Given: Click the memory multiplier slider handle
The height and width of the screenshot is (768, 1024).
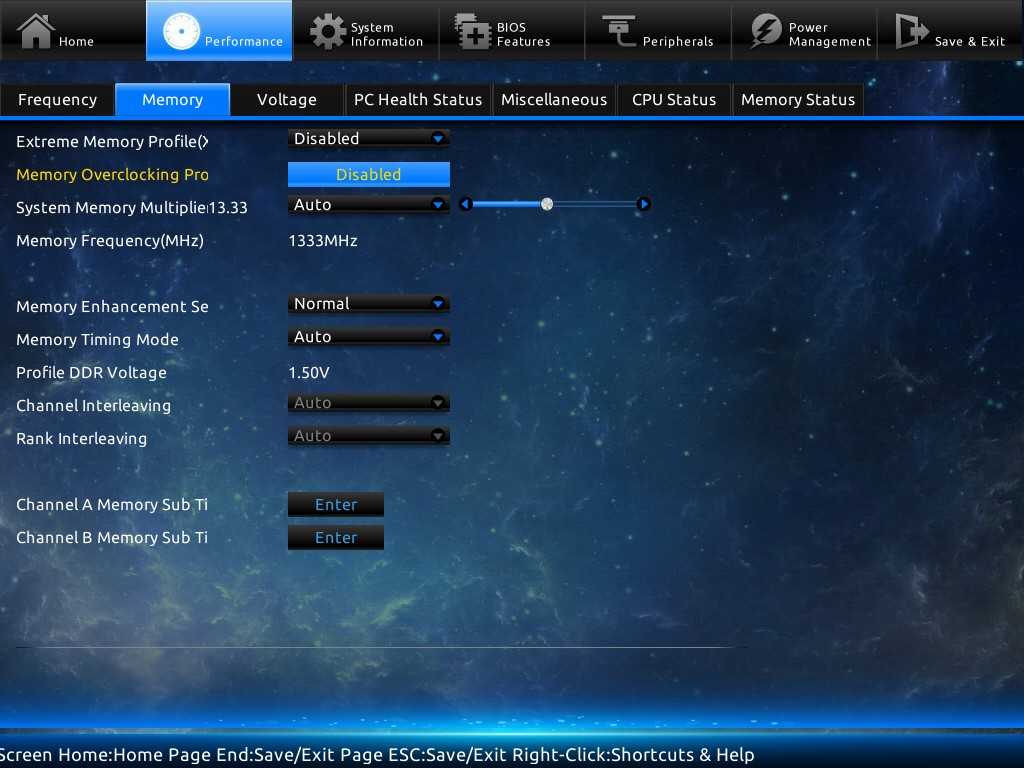Looking at the screenshot, I should point(547,204).
